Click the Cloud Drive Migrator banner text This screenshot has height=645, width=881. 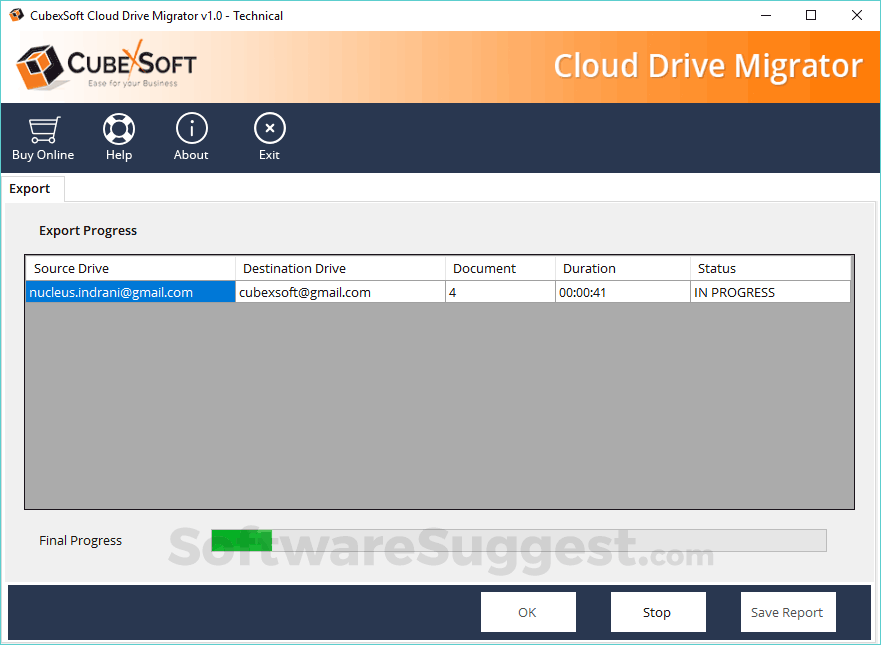point(708,64)
